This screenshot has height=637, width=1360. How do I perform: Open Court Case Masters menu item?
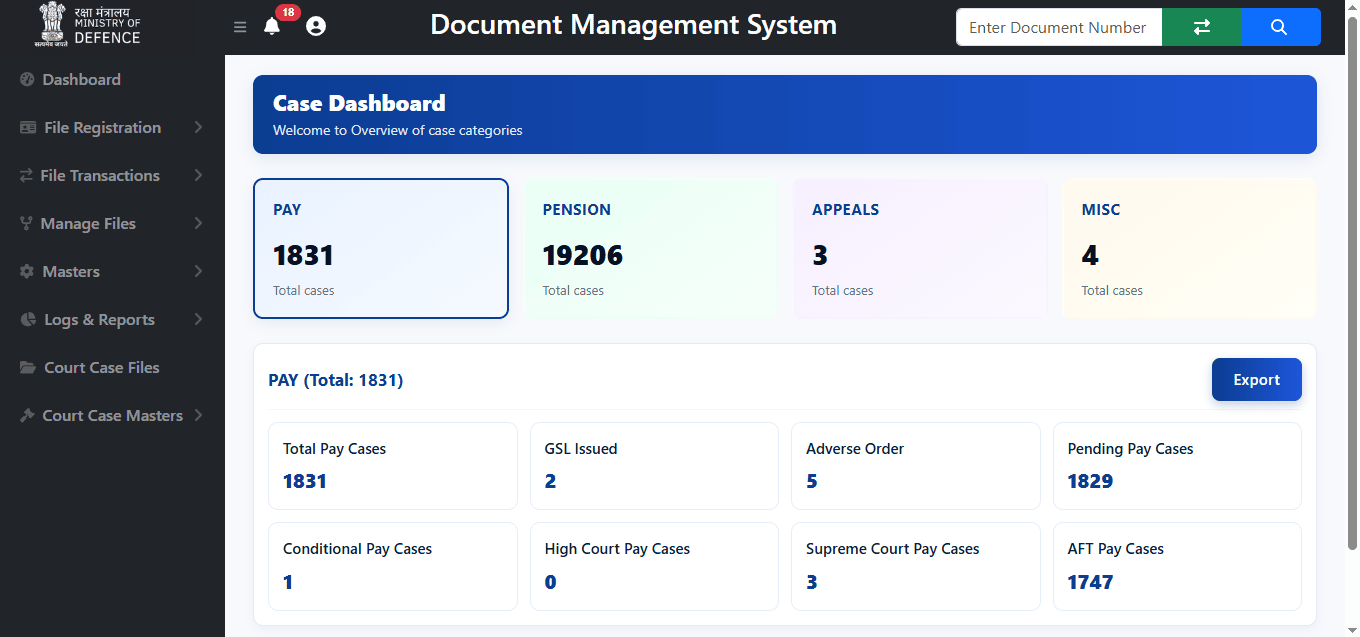pos(112,415)
